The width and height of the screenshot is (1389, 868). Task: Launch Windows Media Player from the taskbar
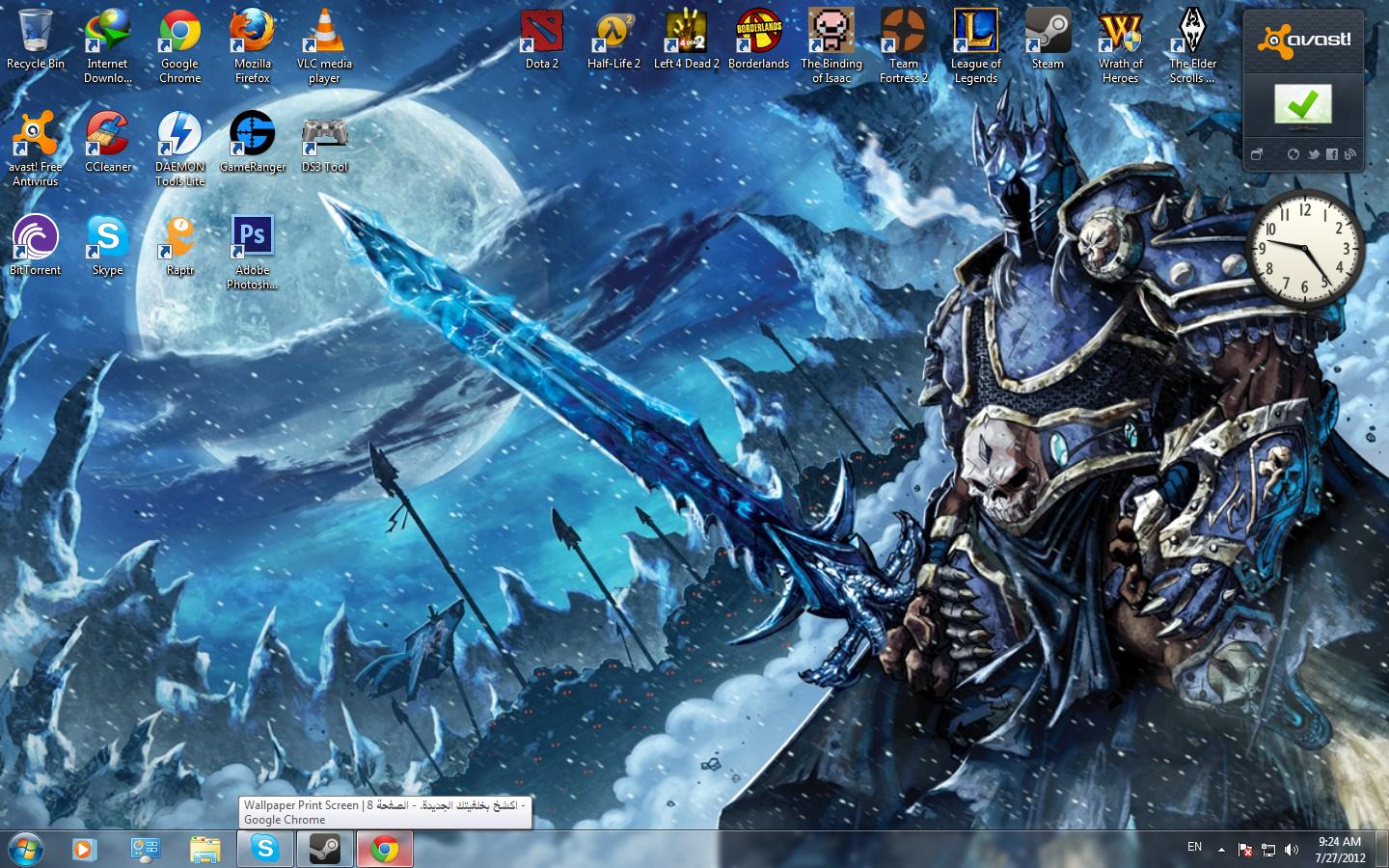pyautogui.click(x=84, y=849)
